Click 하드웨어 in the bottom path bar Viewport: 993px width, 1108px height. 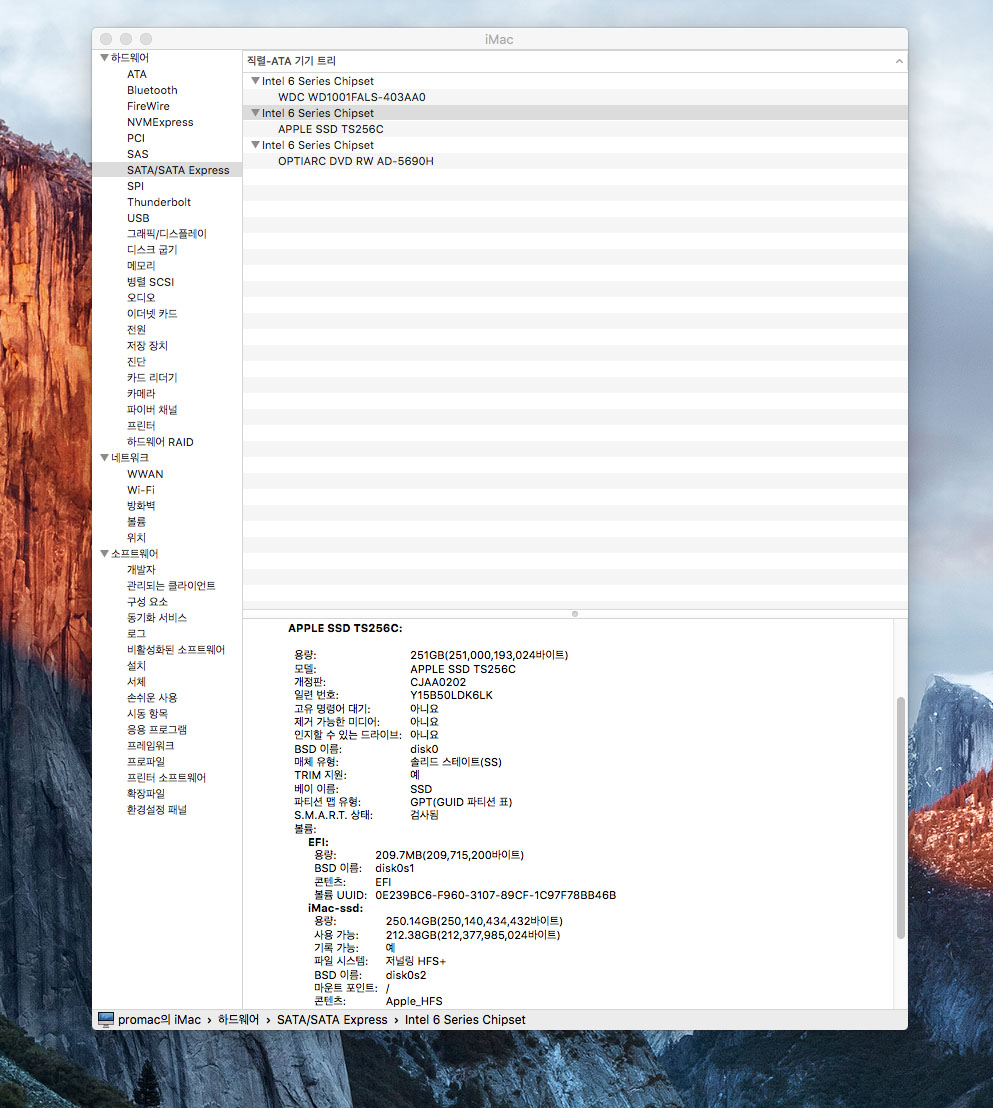[239, 1019]
